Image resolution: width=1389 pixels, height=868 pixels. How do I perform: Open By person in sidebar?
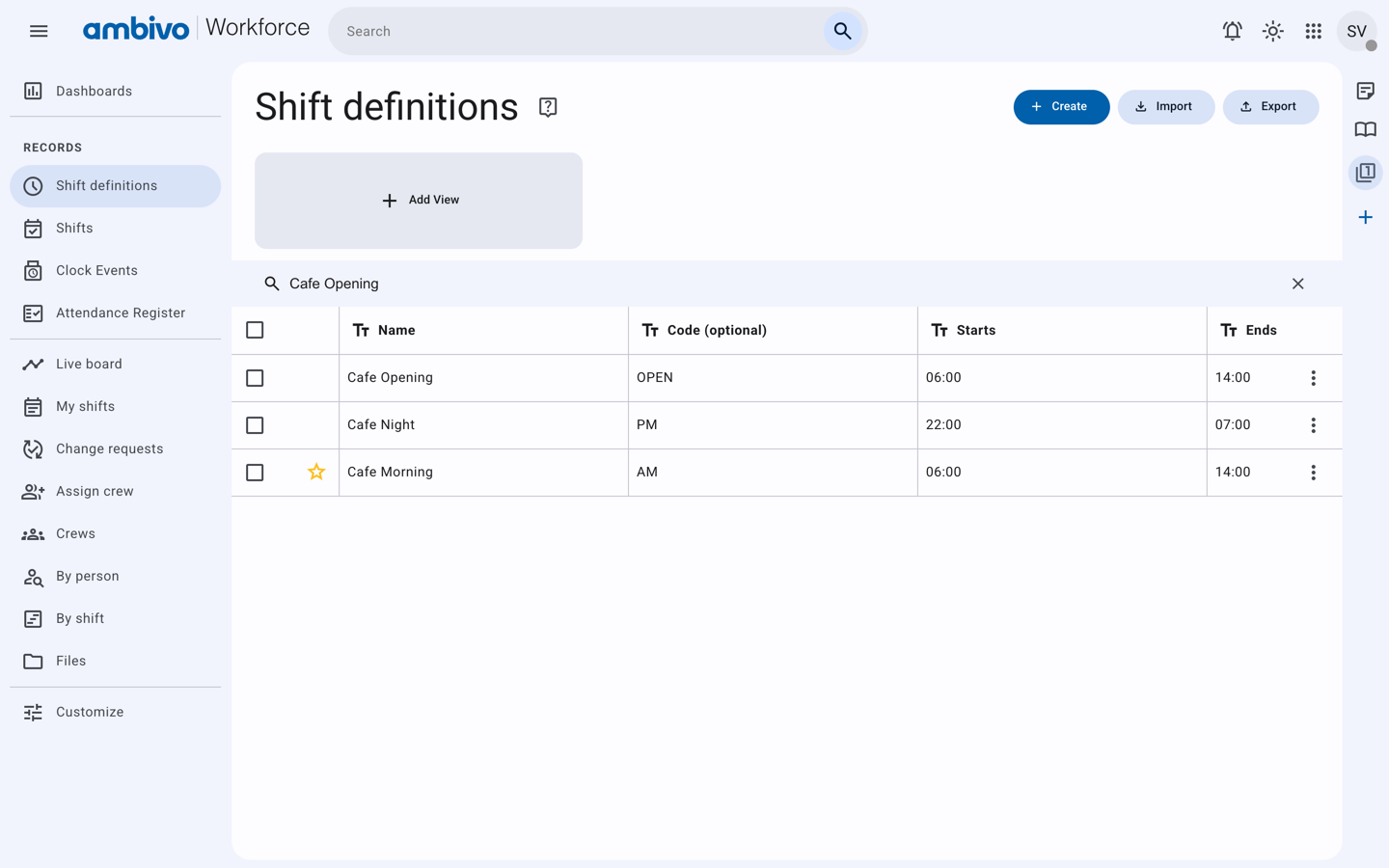[116, 577]
